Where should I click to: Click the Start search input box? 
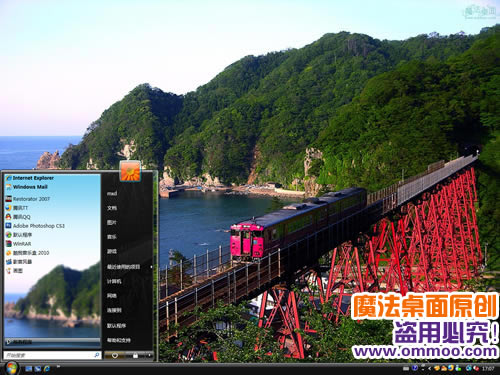[x=52, y=355]
